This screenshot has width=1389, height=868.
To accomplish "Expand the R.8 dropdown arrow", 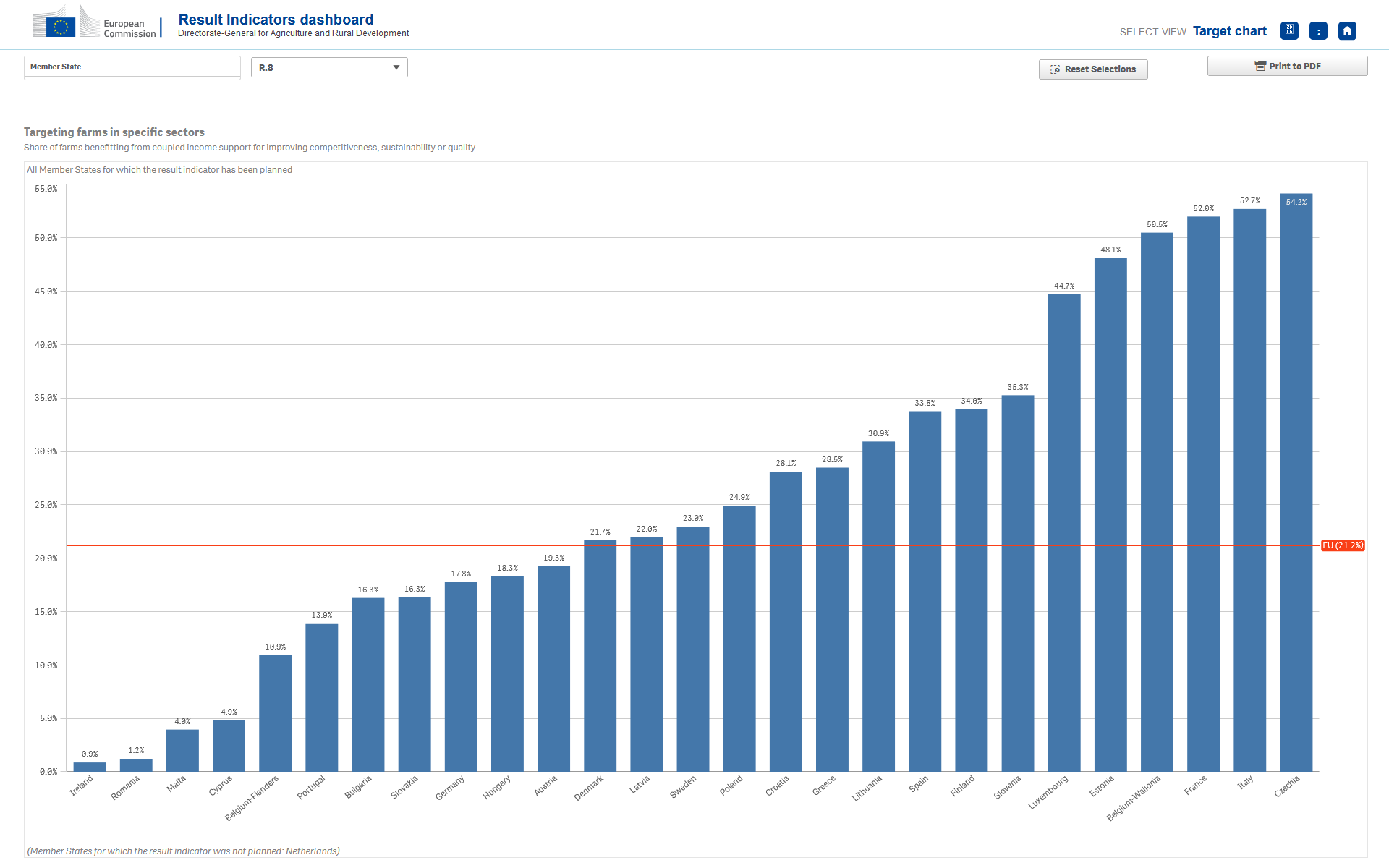I will [x=396, y=67].
